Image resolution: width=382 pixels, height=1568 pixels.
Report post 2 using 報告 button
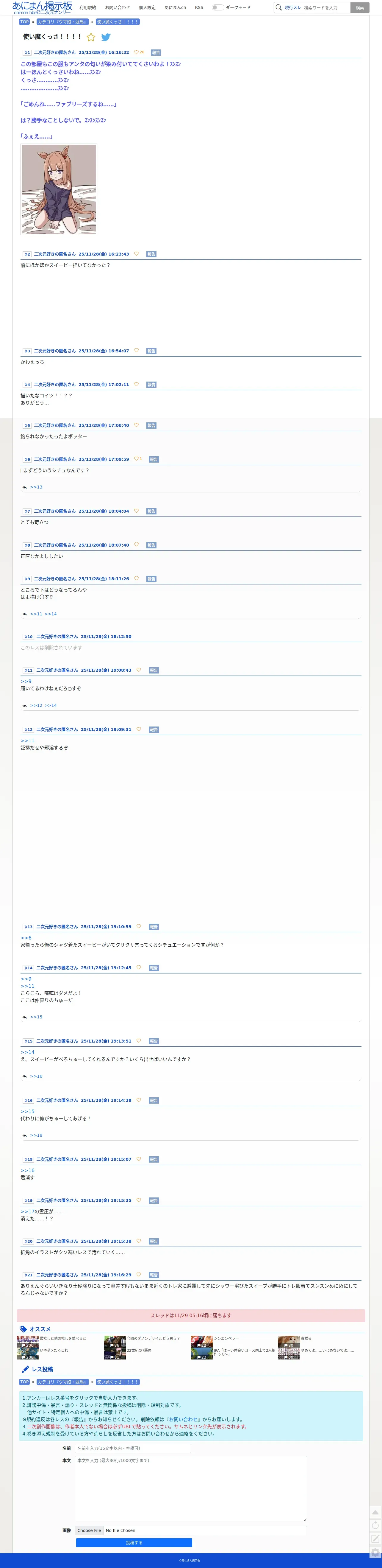pyautogui.click(x=151, y=254)
